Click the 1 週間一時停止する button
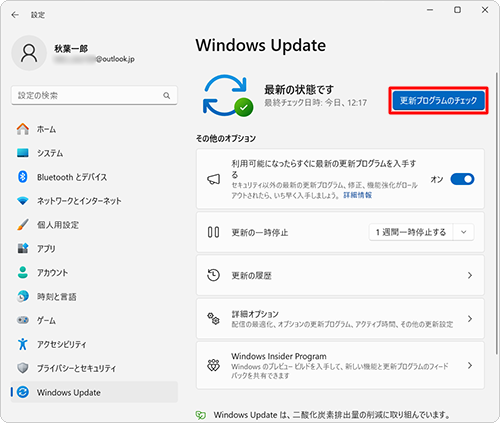 [x=411, y=232]
